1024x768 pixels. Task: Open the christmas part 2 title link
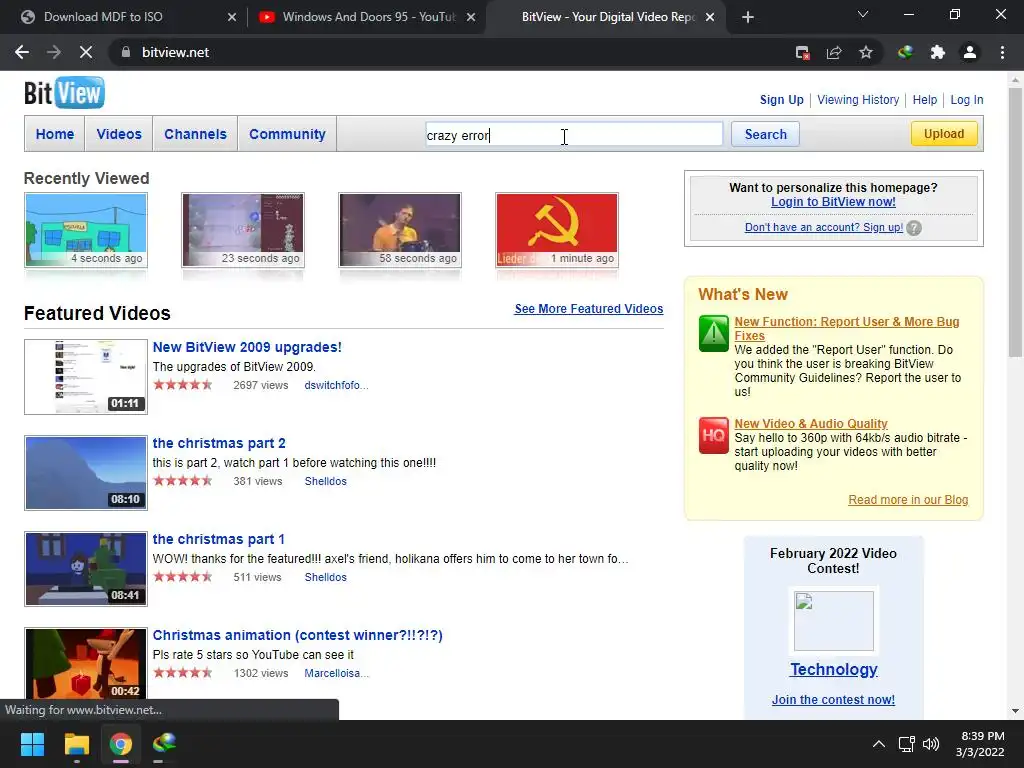pos(219,443)
